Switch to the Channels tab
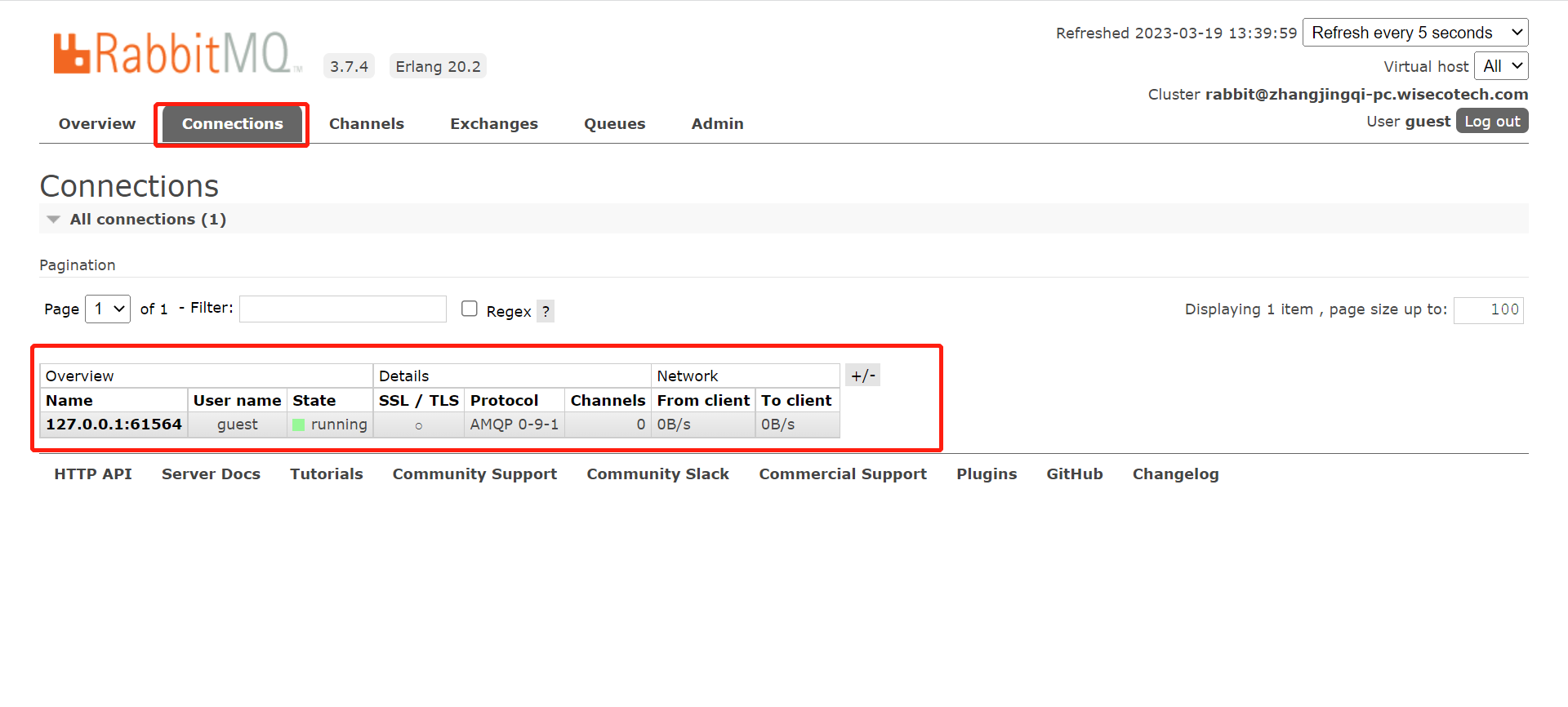 (x=367, y=124)
